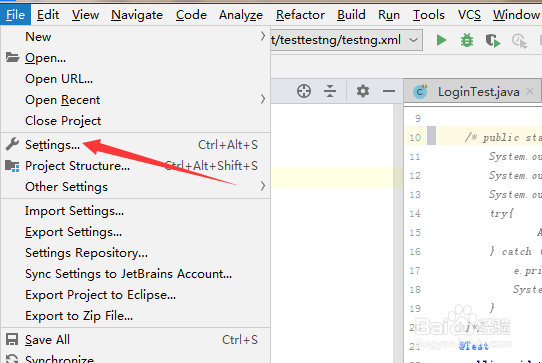Open the File menu
Screen dimensions: 542x363
point(15,15)
